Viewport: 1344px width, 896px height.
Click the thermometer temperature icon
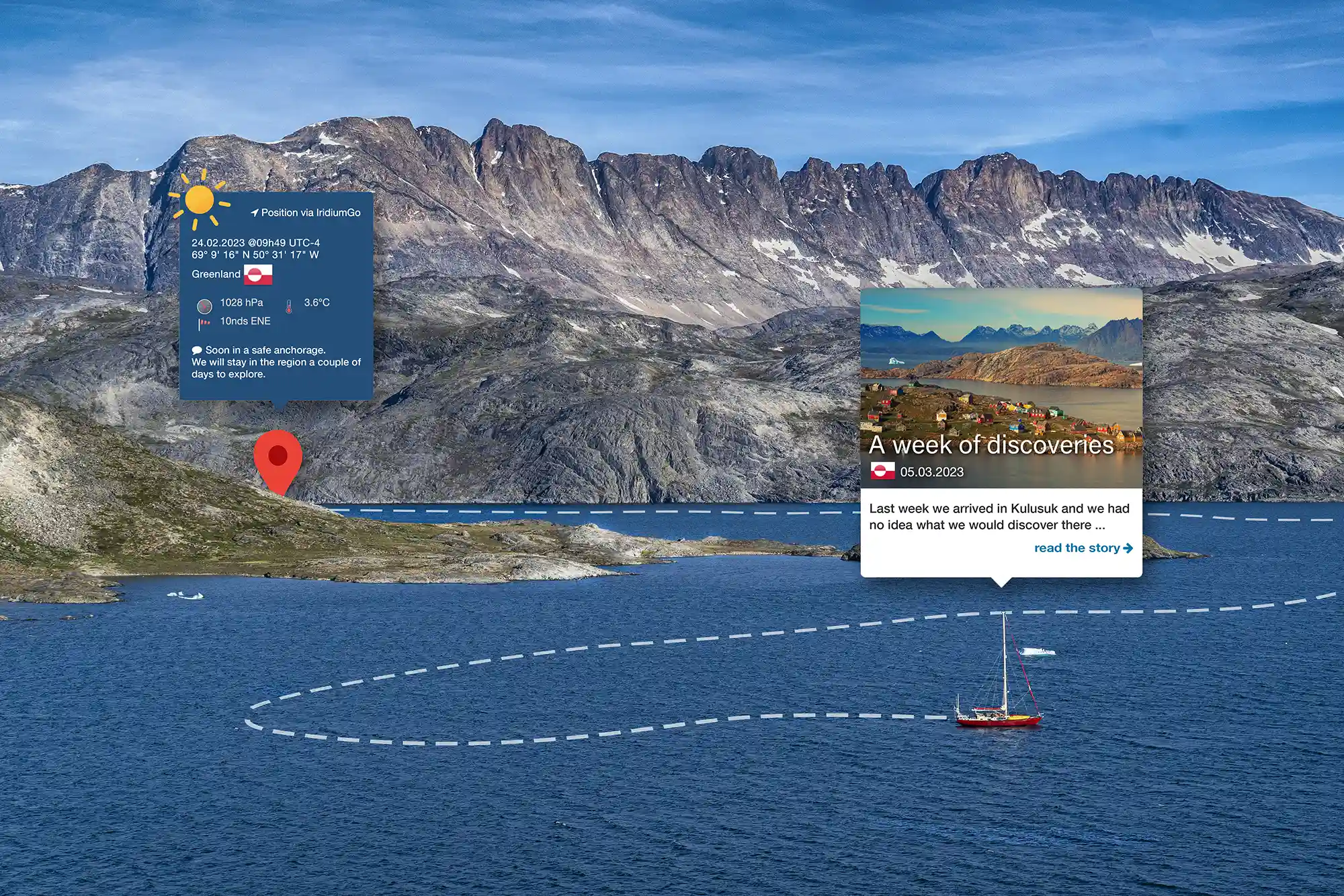(x=289, y=307)
